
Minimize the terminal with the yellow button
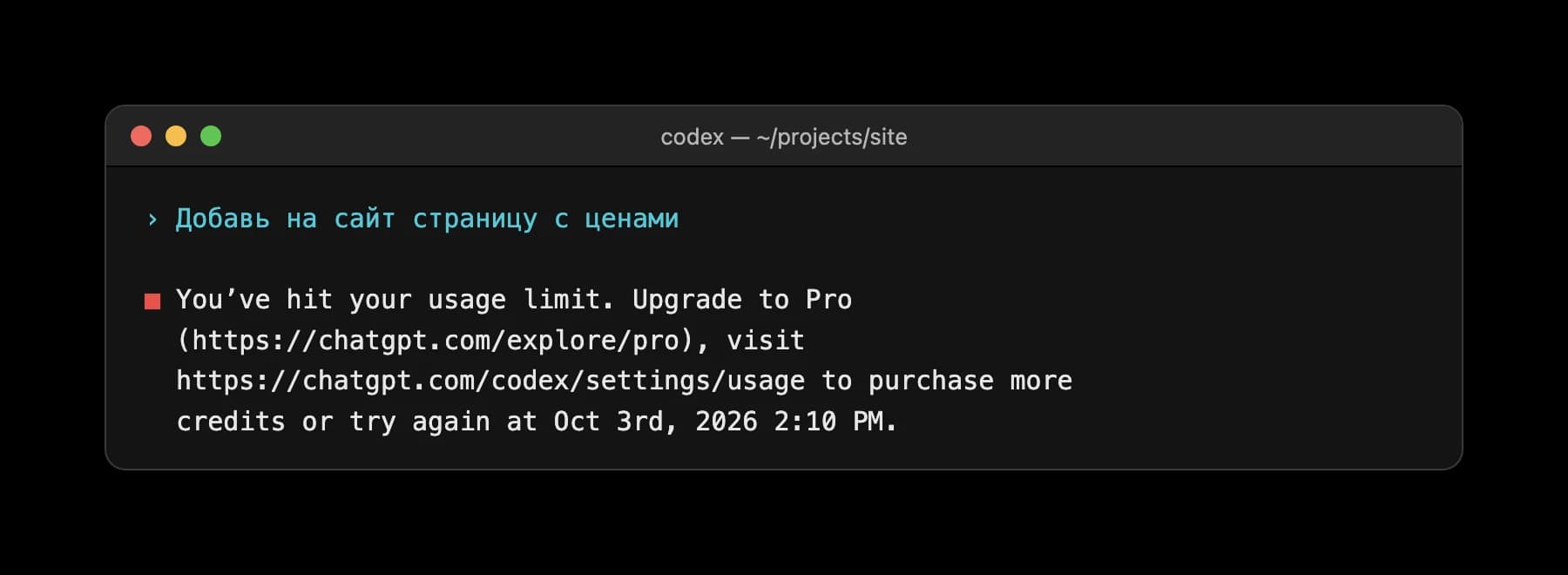click(x=176, y=136)
